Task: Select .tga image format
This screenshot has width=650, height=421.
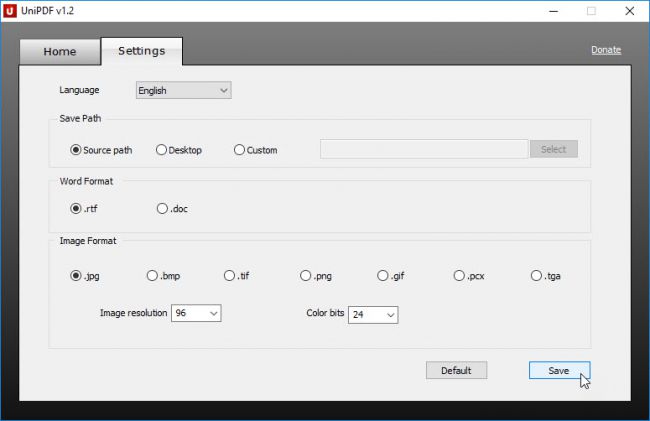Action: pyautogui.click(x=546, y=276)
